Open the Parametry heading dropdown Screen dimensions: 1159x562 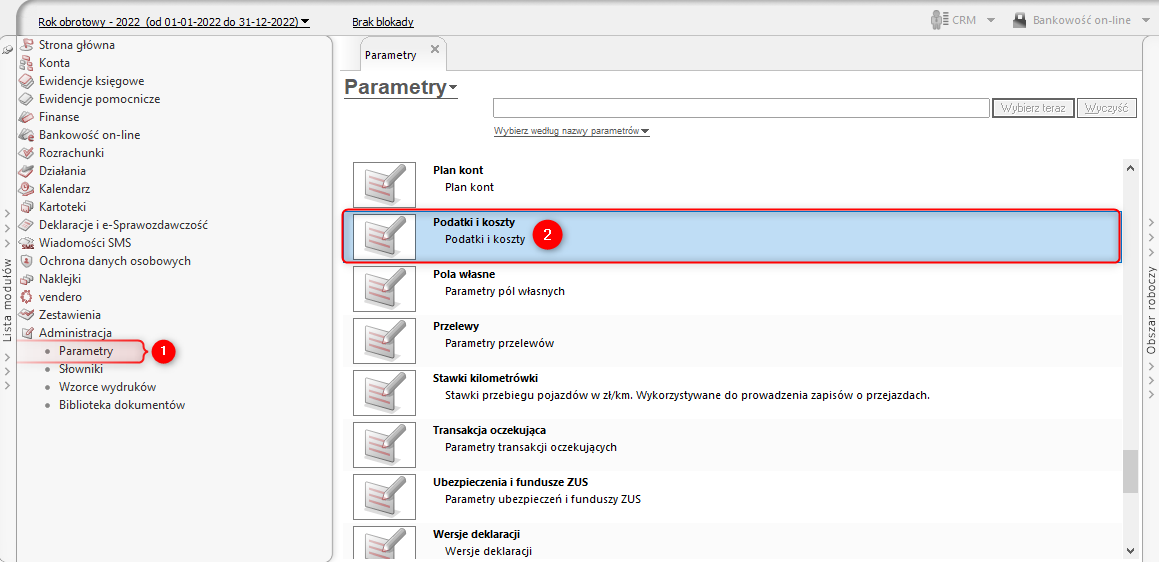[x=452, y=88]
